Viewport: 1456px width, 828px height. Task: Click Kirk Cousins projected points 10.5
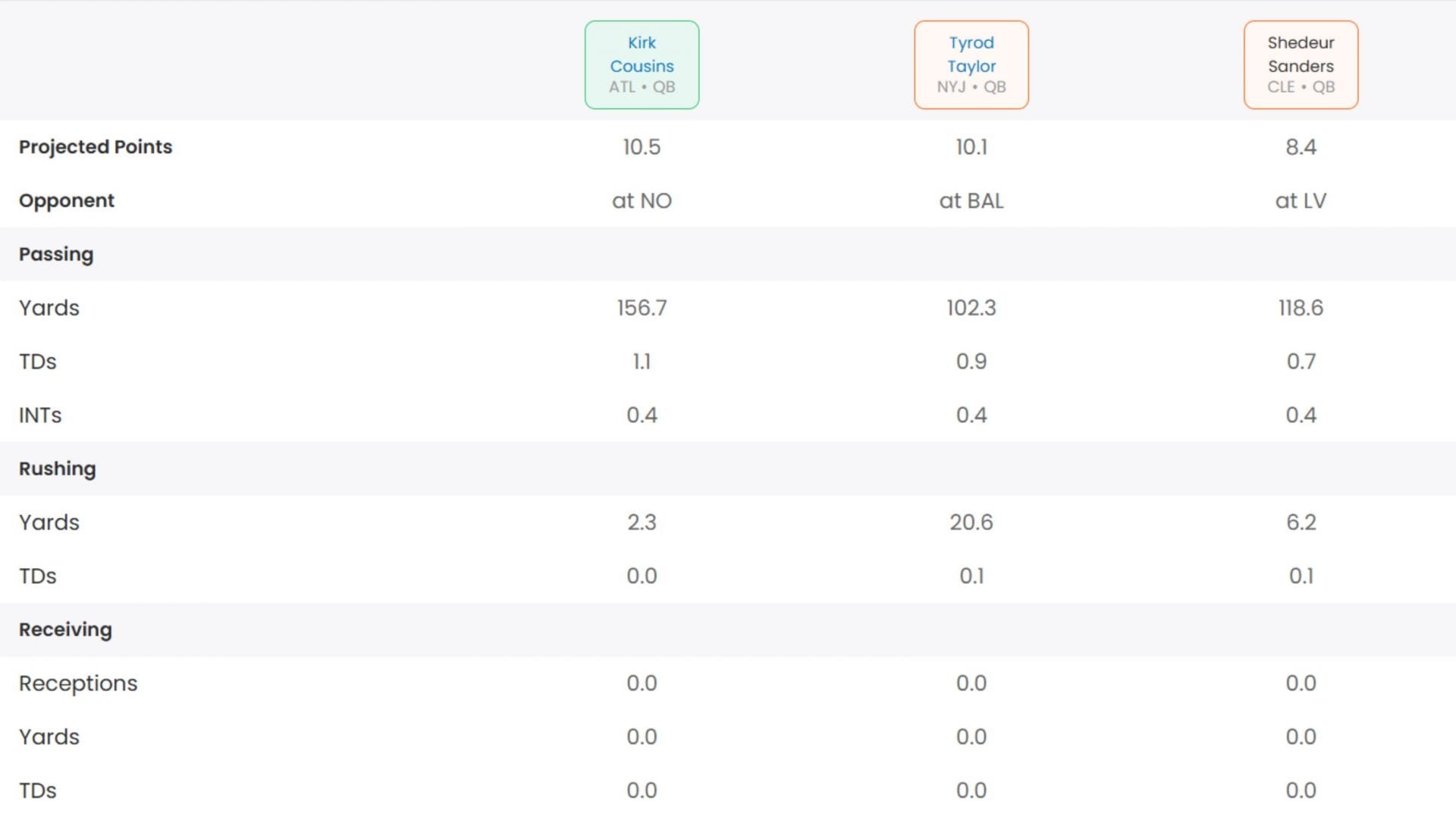coord(642,146)
